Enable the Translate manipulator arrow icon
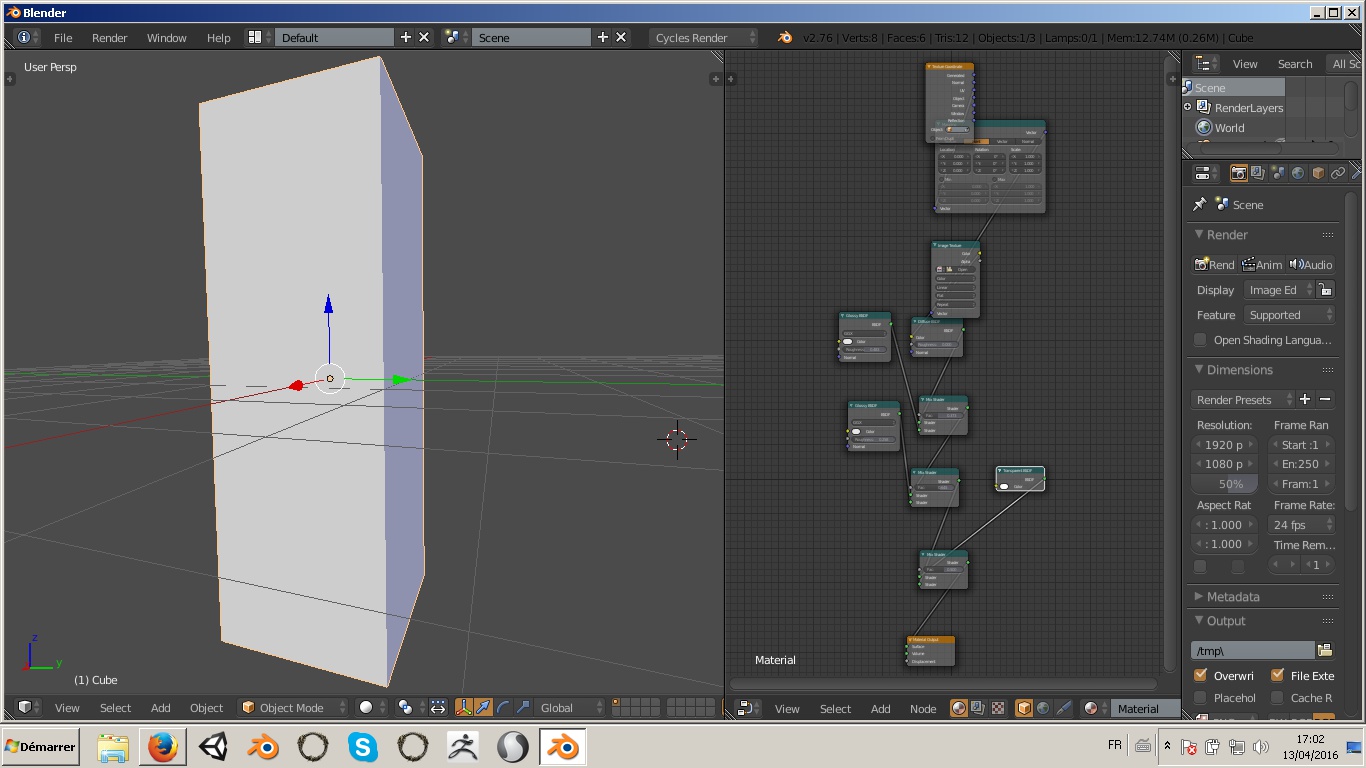This screenshot has width=1366, height=768. pyautogui.click(x=483, y=707)
